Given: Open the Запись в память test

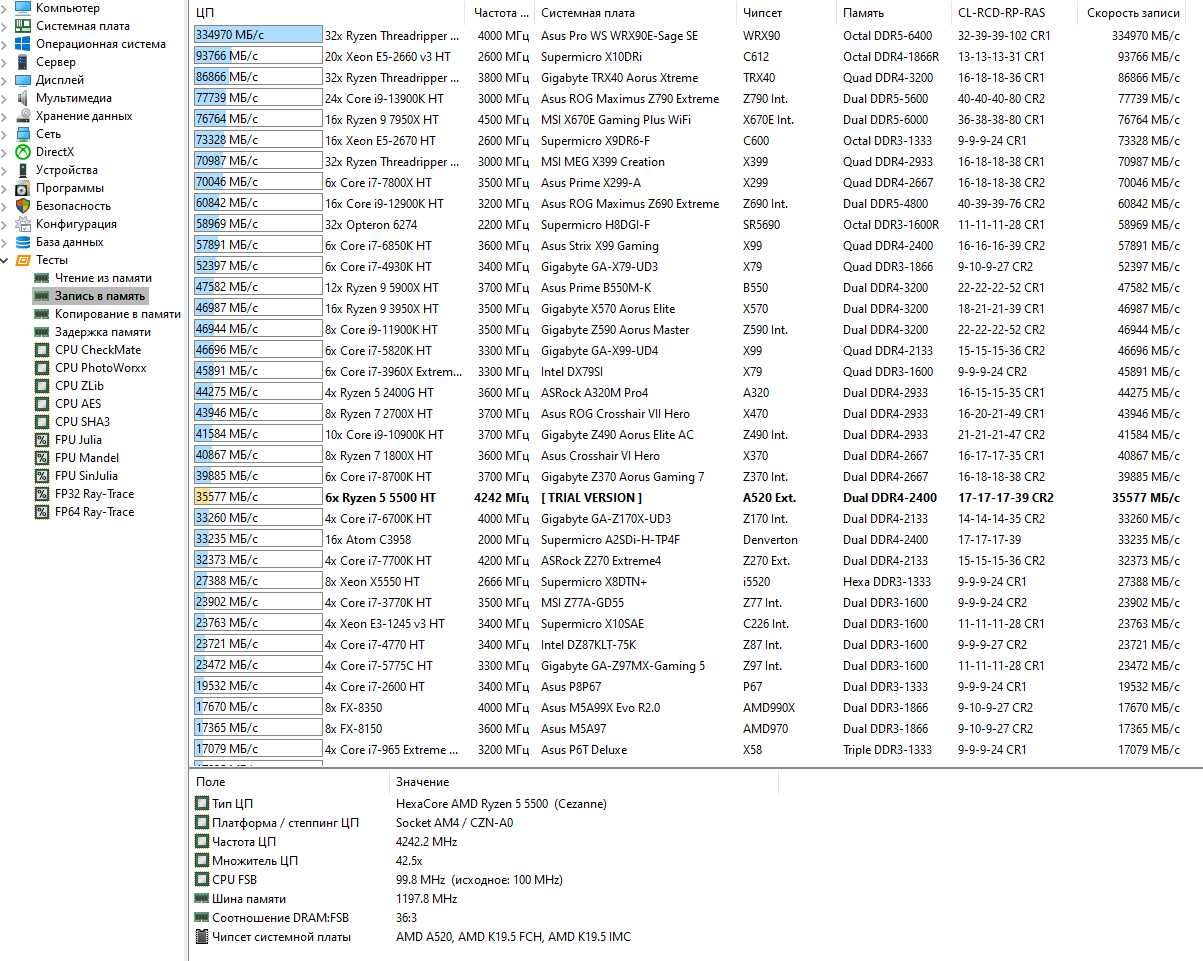Looking at the screenshot, I should click(x=100, y=296).
